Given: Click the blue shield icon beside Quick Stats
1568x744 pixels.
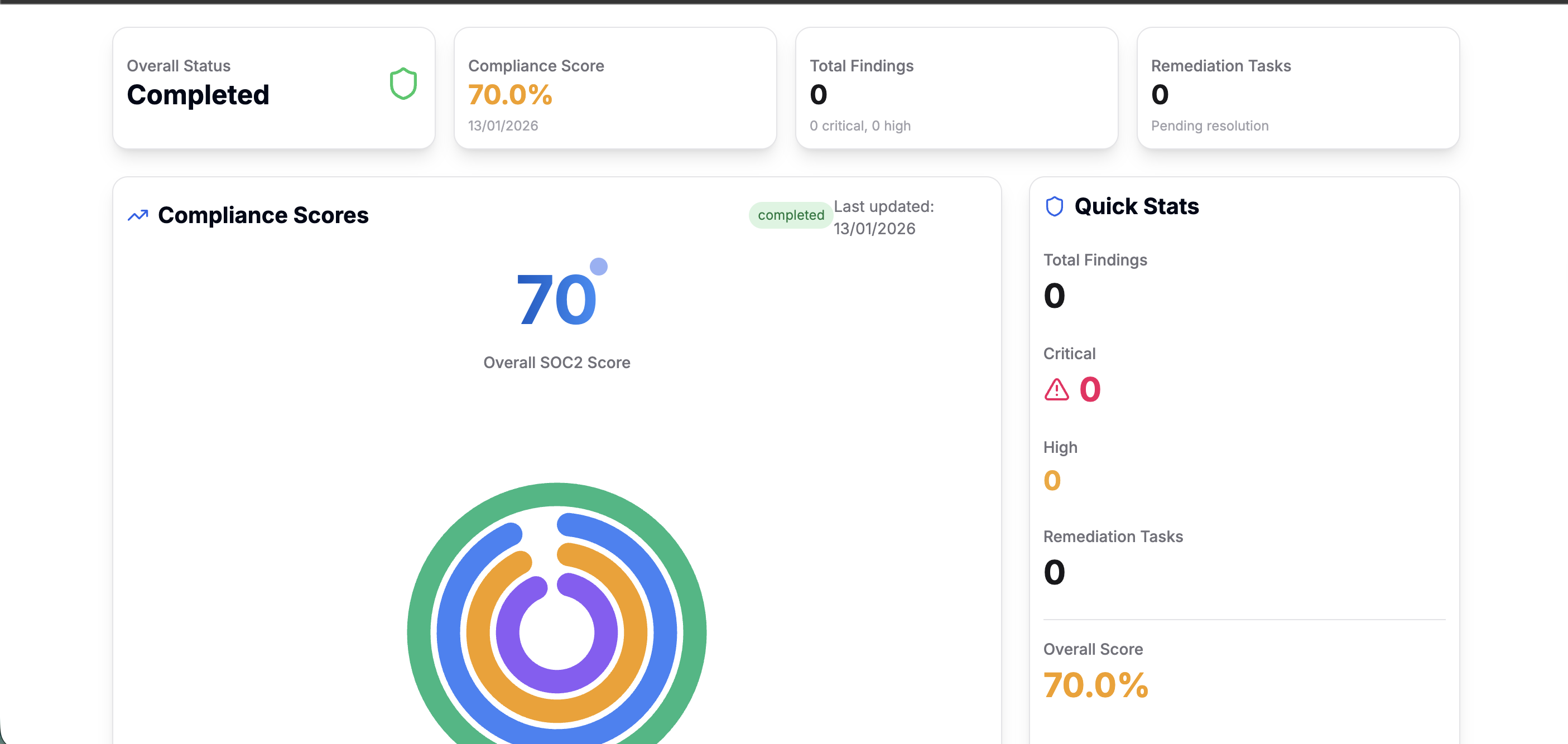Looking at the screenshot, I should (1054, 207).
